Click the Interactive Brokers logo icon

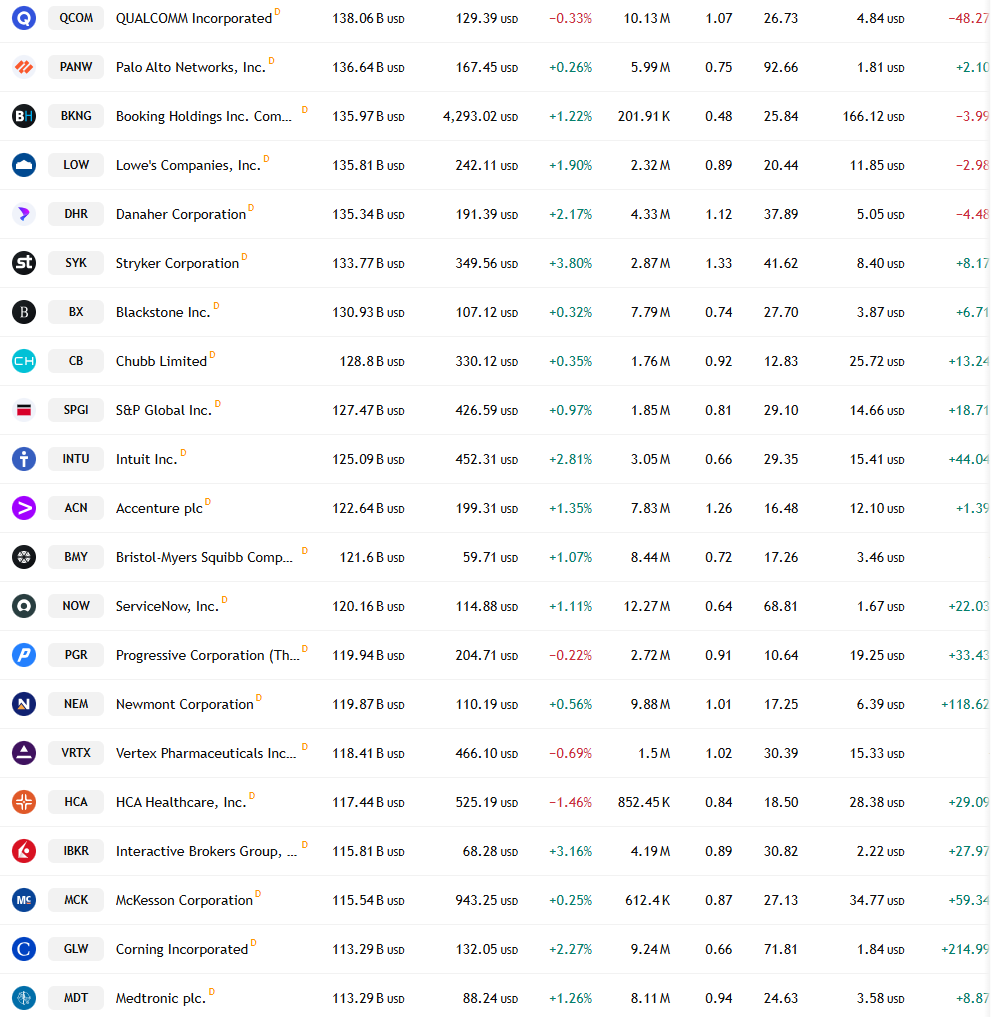(x=24, y=850)
